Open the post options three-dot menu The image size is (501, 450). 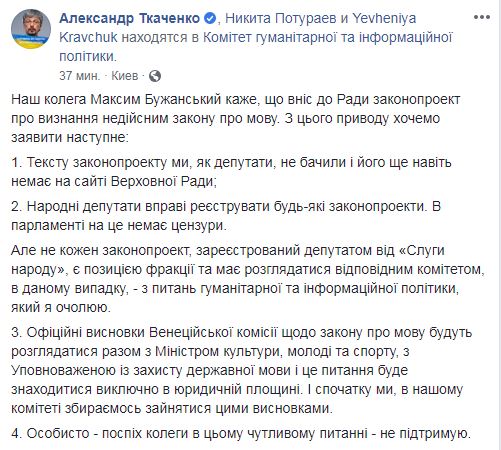pos(482,17)
